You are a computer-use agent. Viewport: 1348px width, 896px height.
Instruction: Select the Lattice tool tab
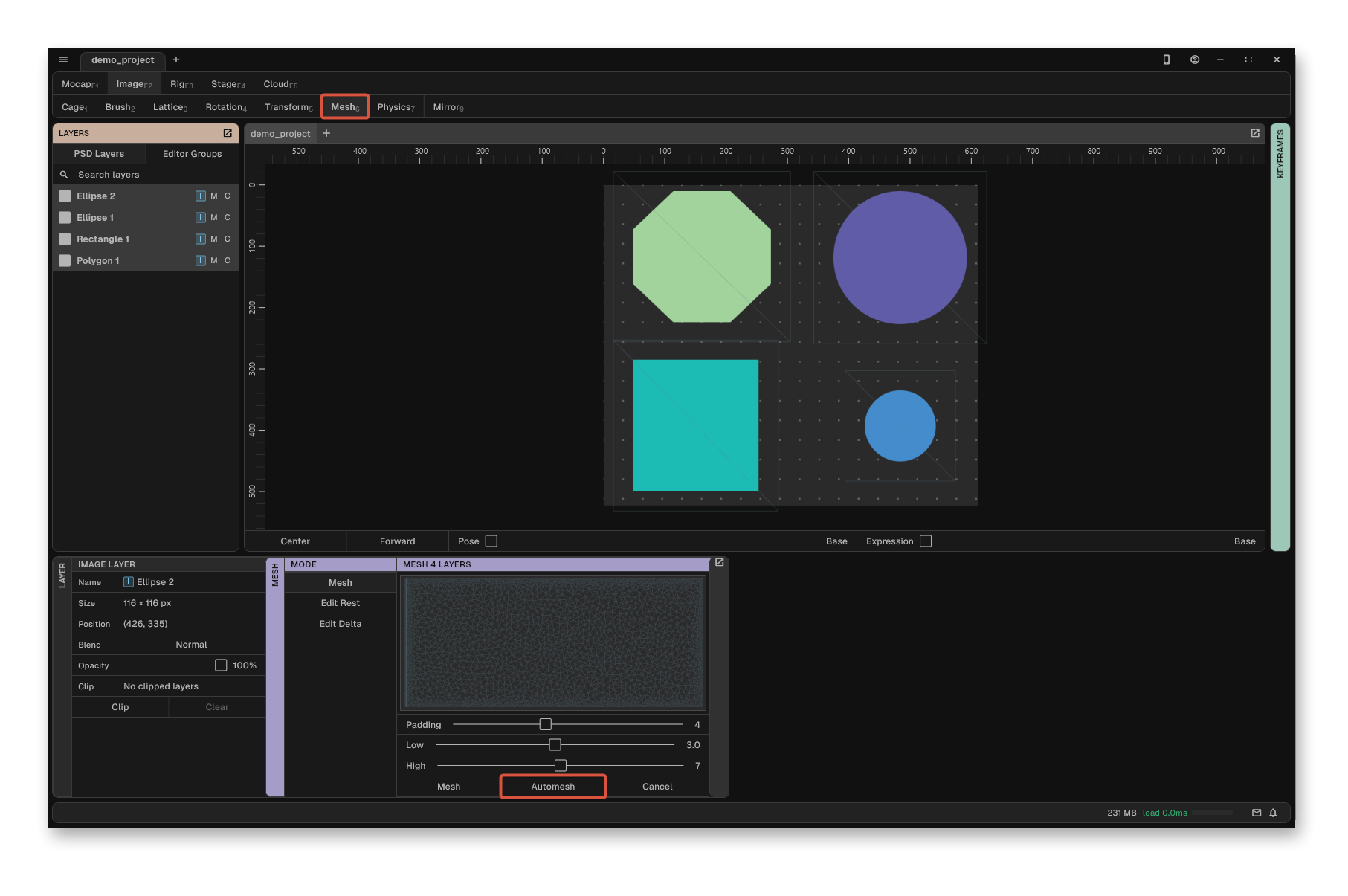click(x=170, y=107)
